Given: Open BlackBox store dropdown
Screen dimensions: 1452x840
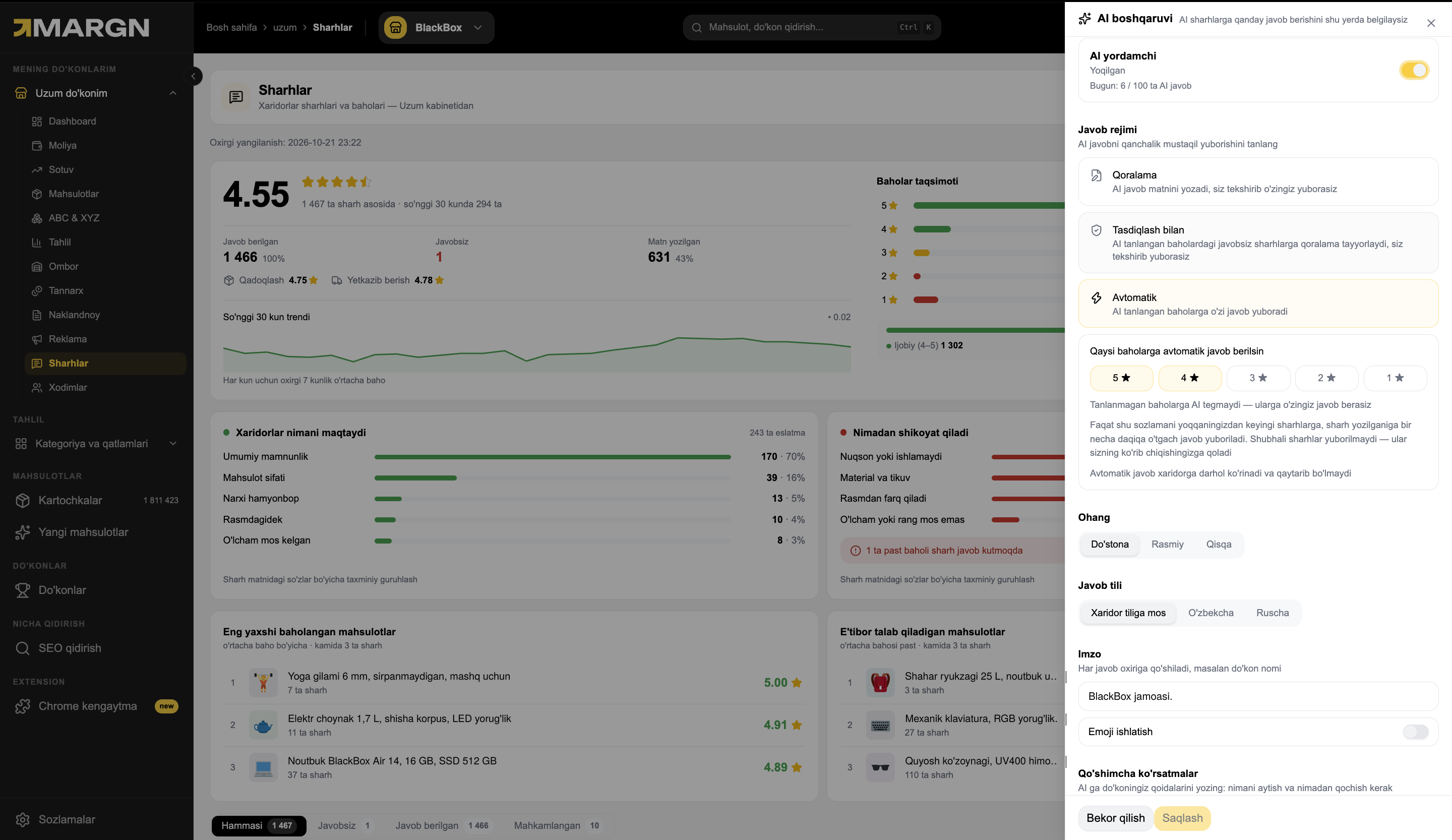Looking at the screenshot, I should (436, 28).
